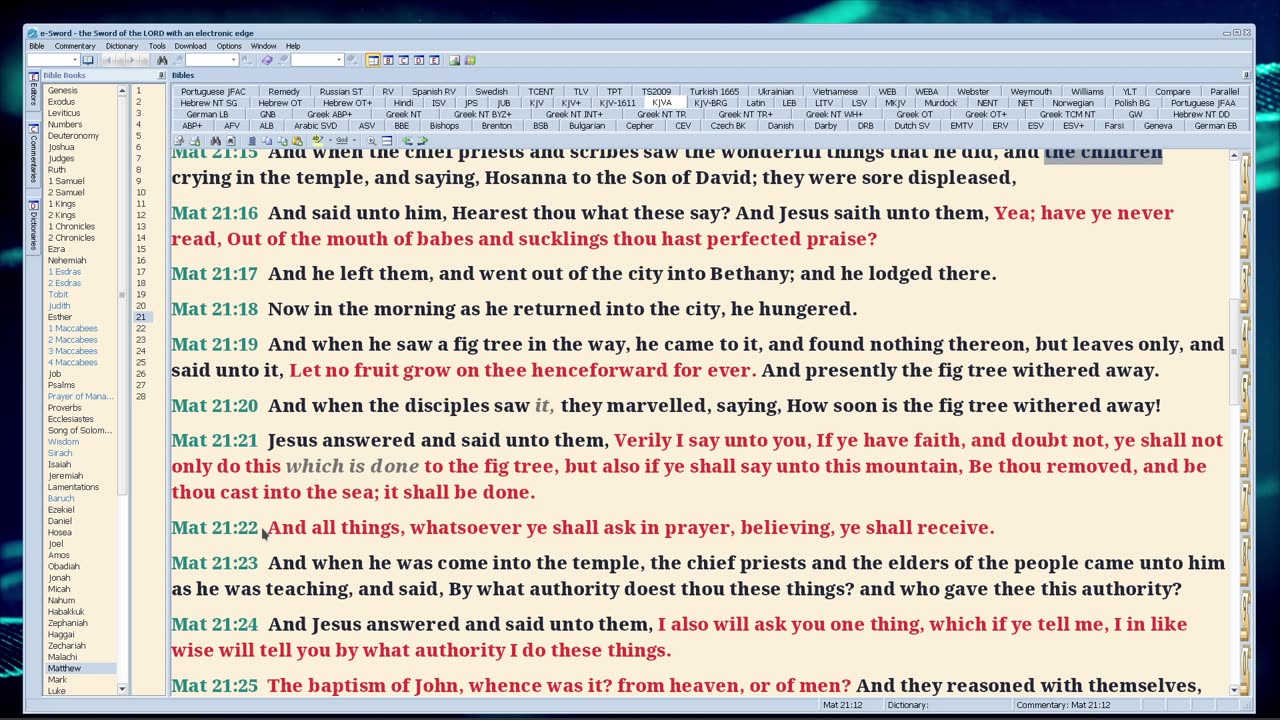Maximize Bible view with B layout icon
1280x720 pixels.
coord(388,60)
